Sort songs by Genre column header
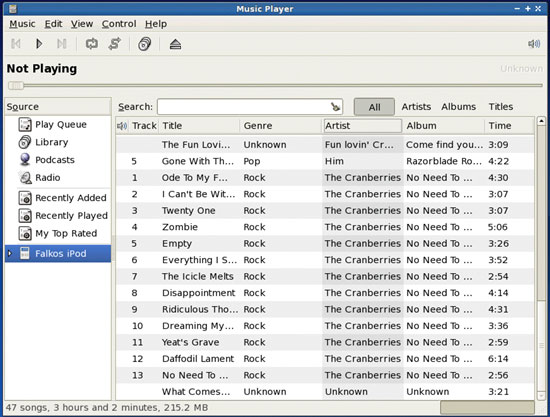 (x=281, y=126)
